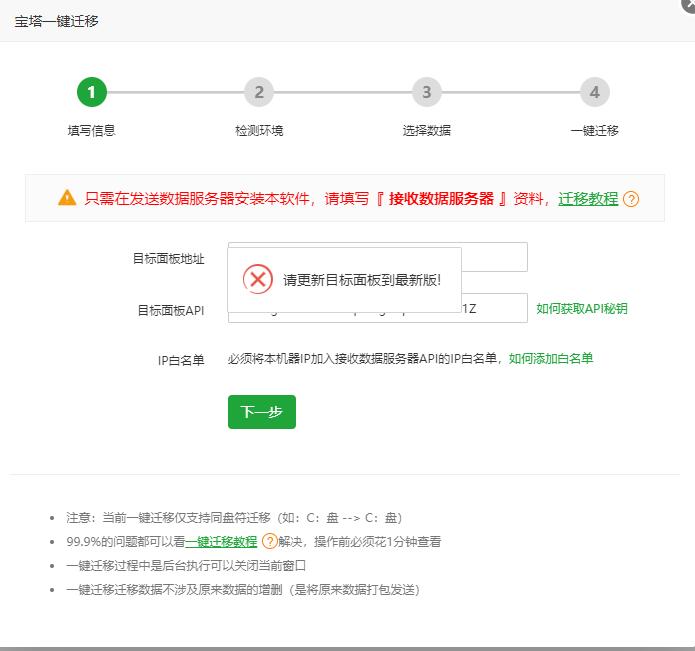This screenshot has height=651, width=695.
Task: Focus the 目标面板API input field
Action: point(494,308)
